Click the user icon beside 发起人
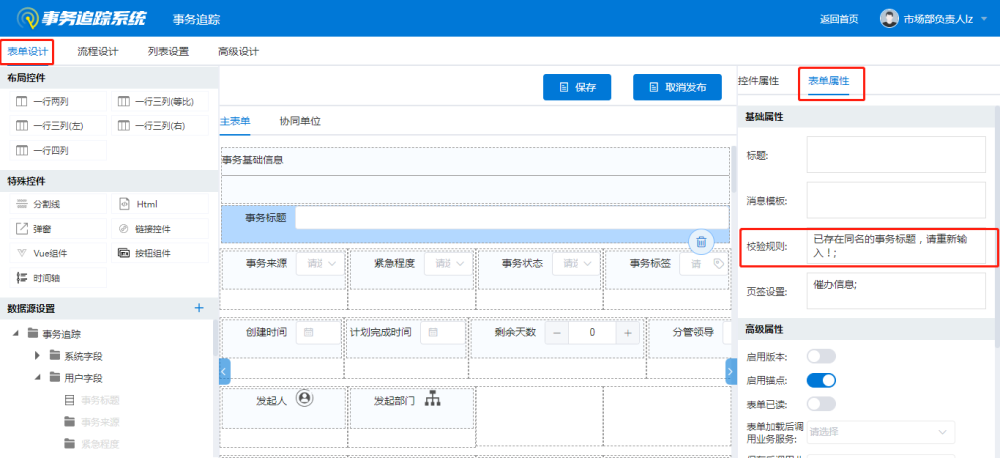The height and width of the screenshot is (458, 1000). pyautogui.click(x=305, y=399)
